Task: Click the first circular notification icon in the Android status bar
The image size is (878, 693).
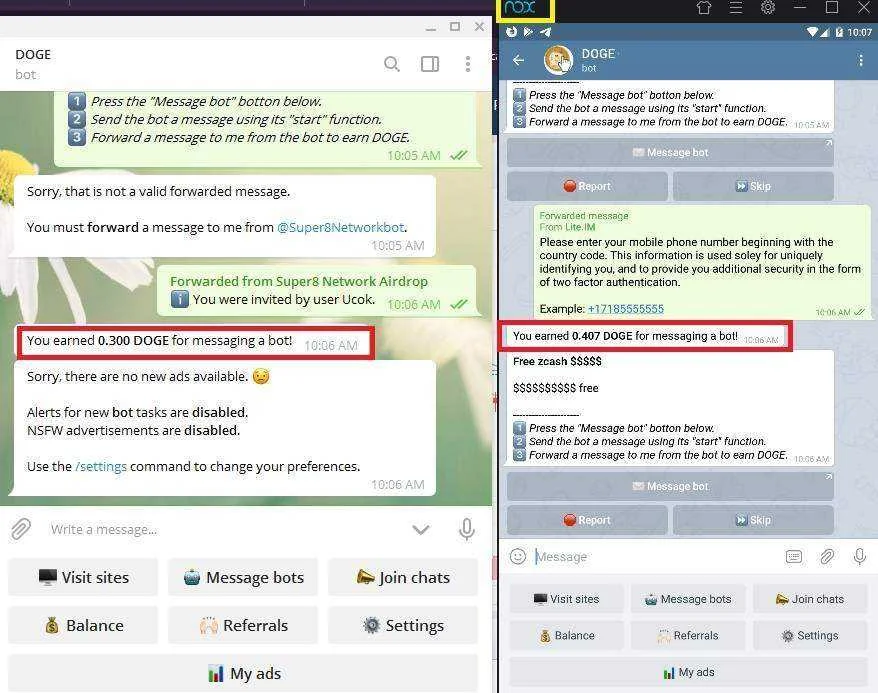Action: click(511, 32)
